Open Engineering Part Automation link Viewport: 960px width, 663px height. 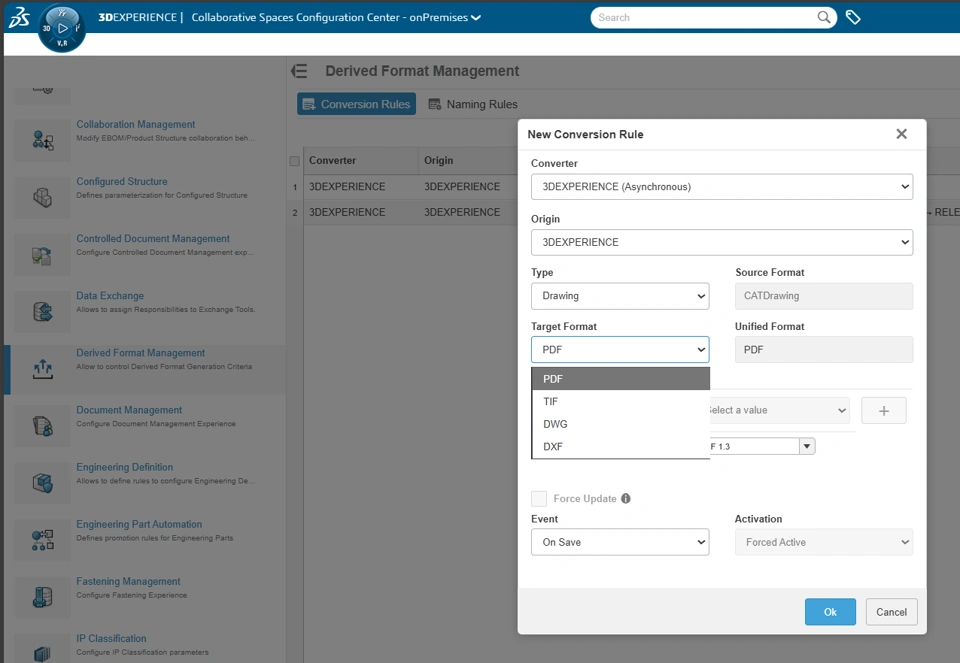[139, 525]
